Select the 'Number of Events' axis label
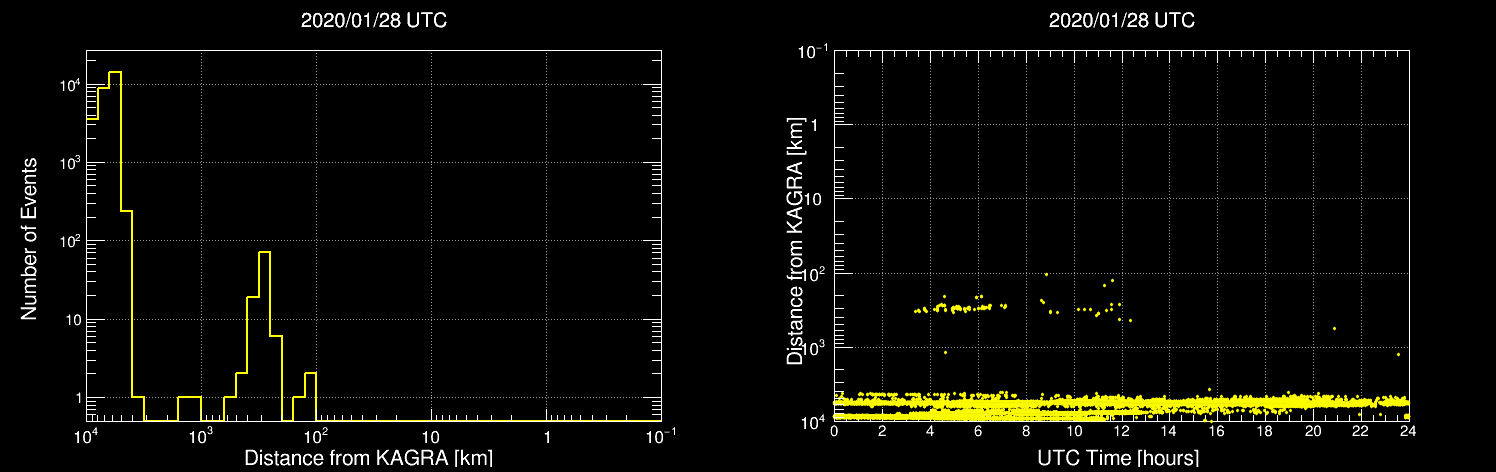Viewport: 1496px width, 472px height. click(x=30, y=238)
